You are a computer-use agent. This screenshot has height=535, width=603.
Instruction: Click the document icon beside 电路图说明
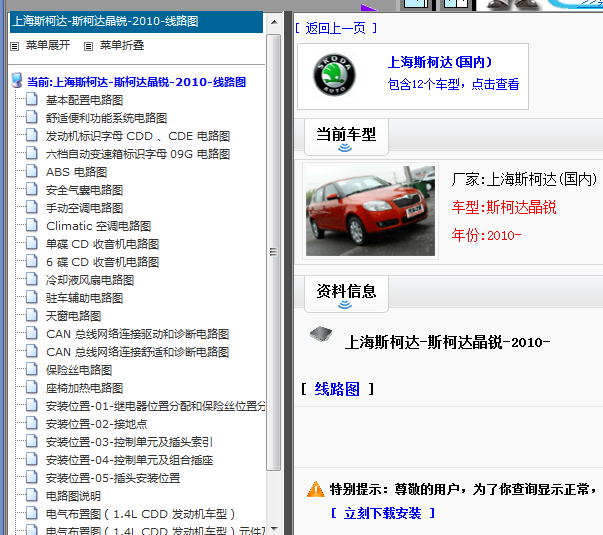[x=32, y=495]
